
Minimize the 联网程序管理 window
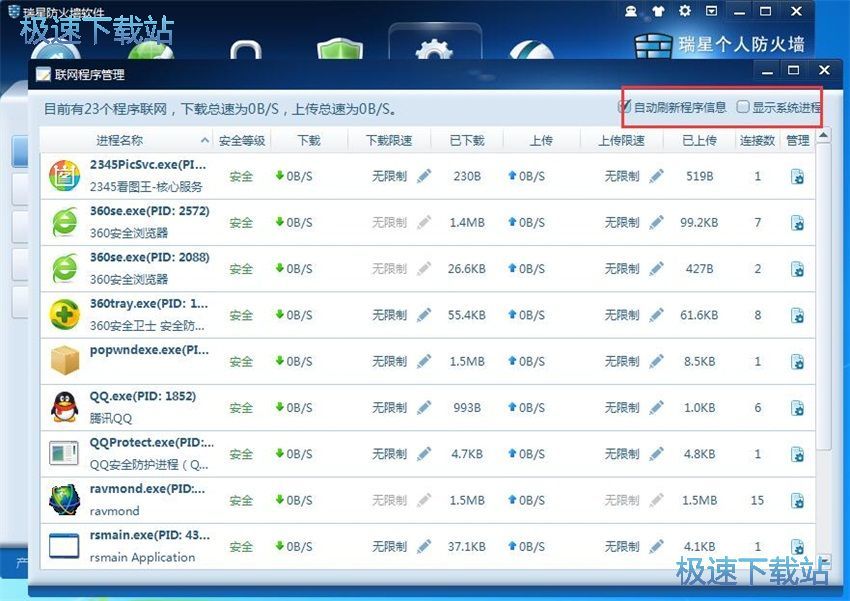point(767,71)
